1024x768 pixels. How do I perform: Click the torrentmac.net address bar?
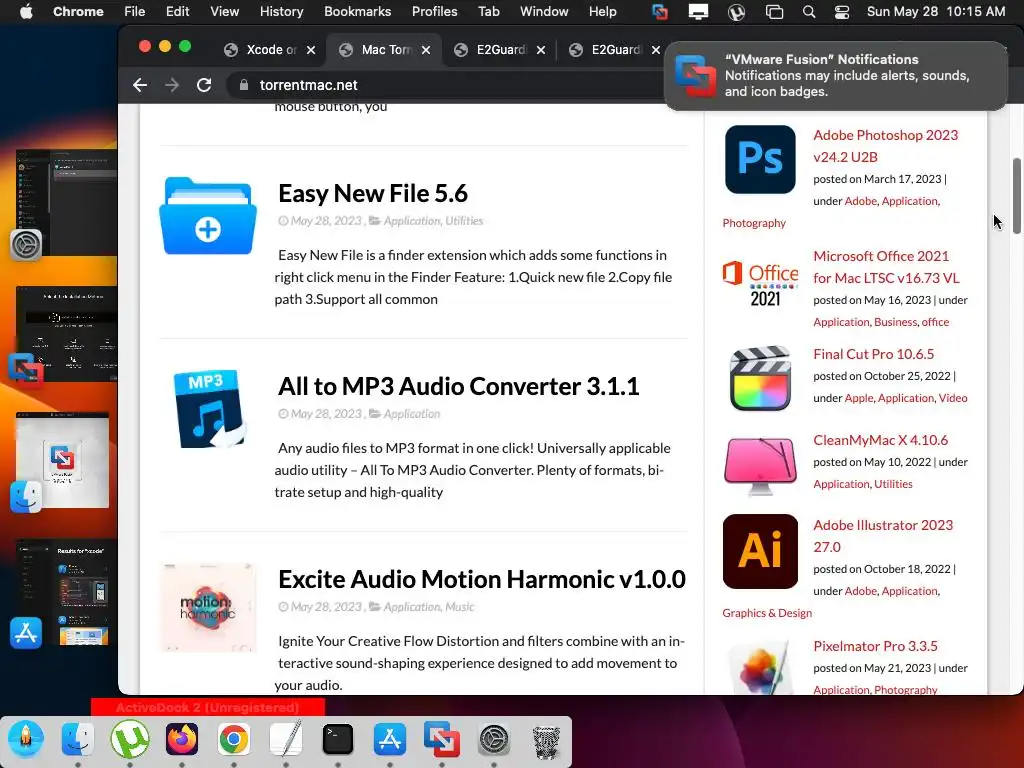(444, 85)
